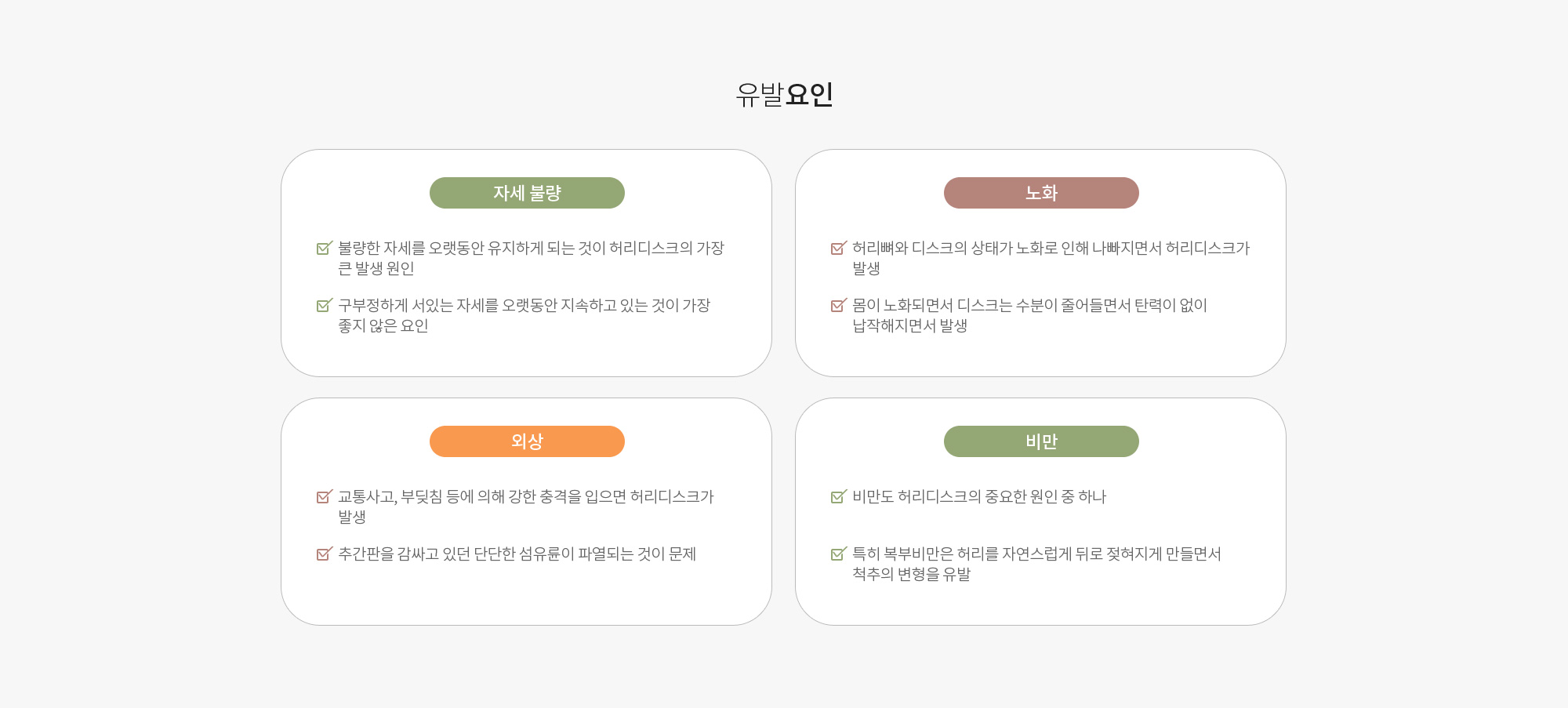Click the green 비만 label pill
Viewport: 1568px width, 708px height.
(x=1041, y=441)
